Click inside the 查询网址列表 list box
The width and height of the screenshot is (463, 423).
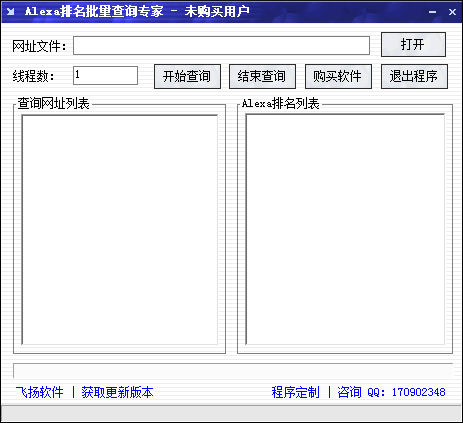point(120,230)
